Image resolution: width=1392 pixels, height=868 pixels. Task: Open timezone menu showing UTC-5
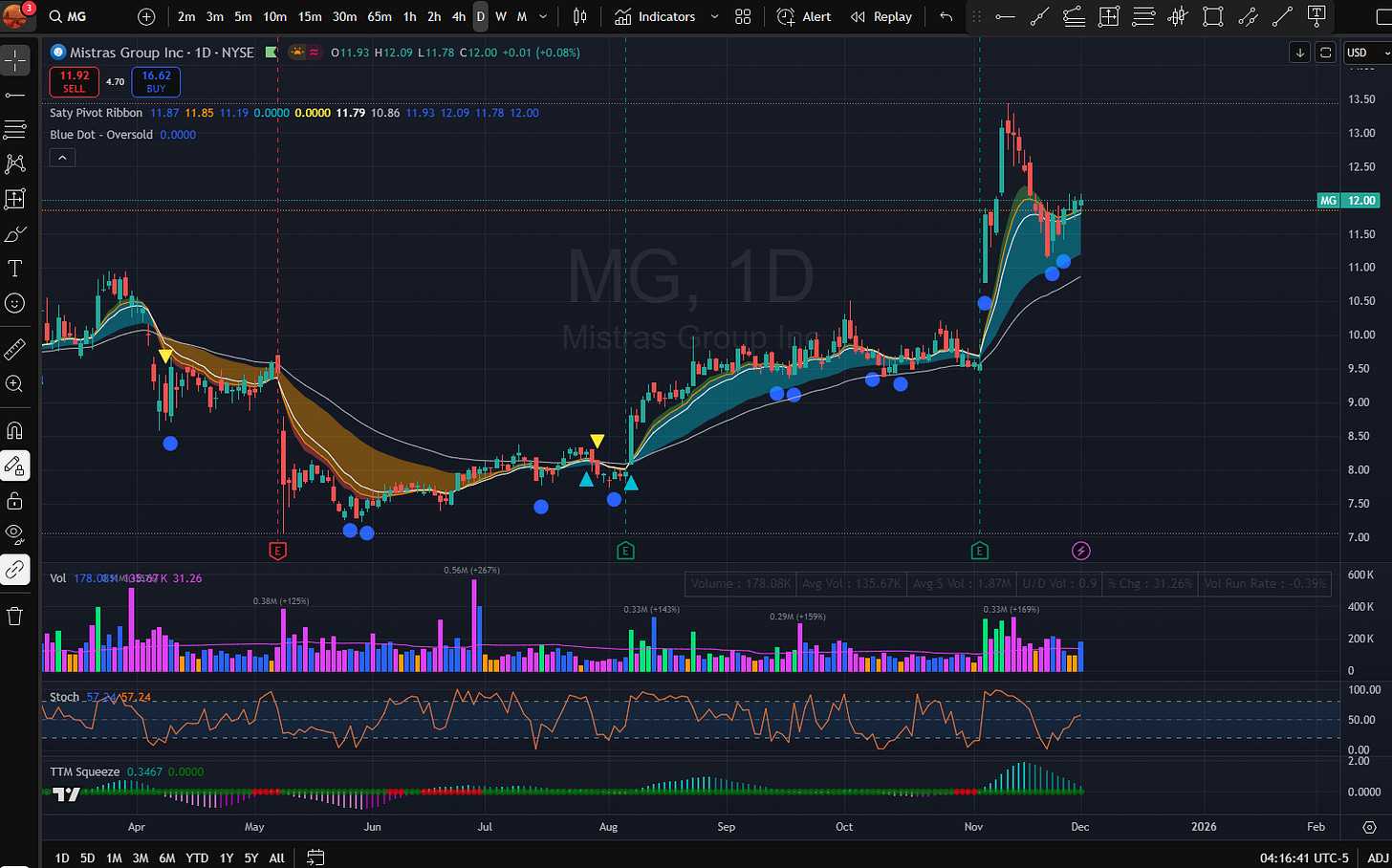[1304, 857]
